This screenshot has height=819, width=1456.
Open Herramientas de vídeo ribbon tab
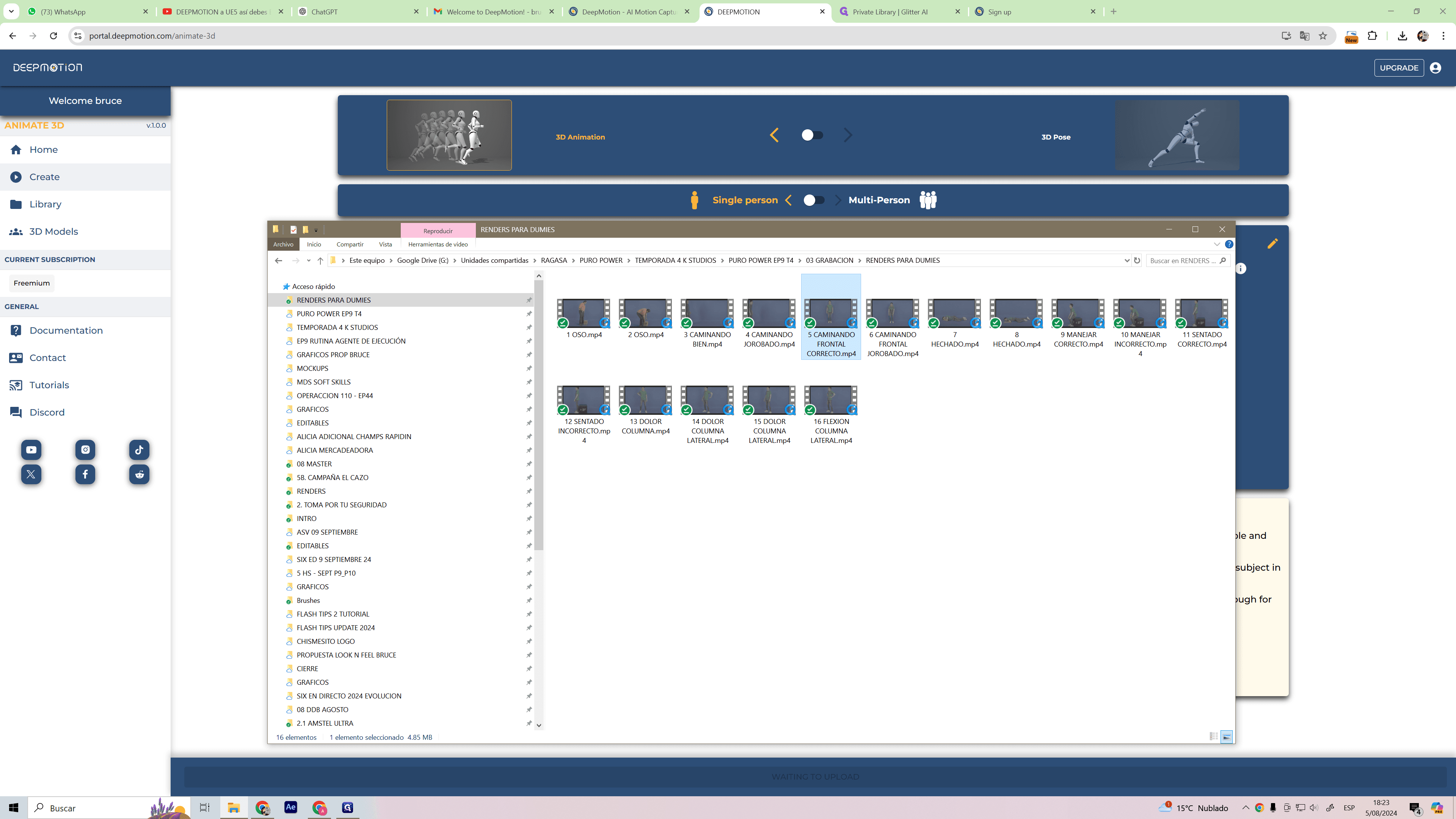(x=438, y=245)
